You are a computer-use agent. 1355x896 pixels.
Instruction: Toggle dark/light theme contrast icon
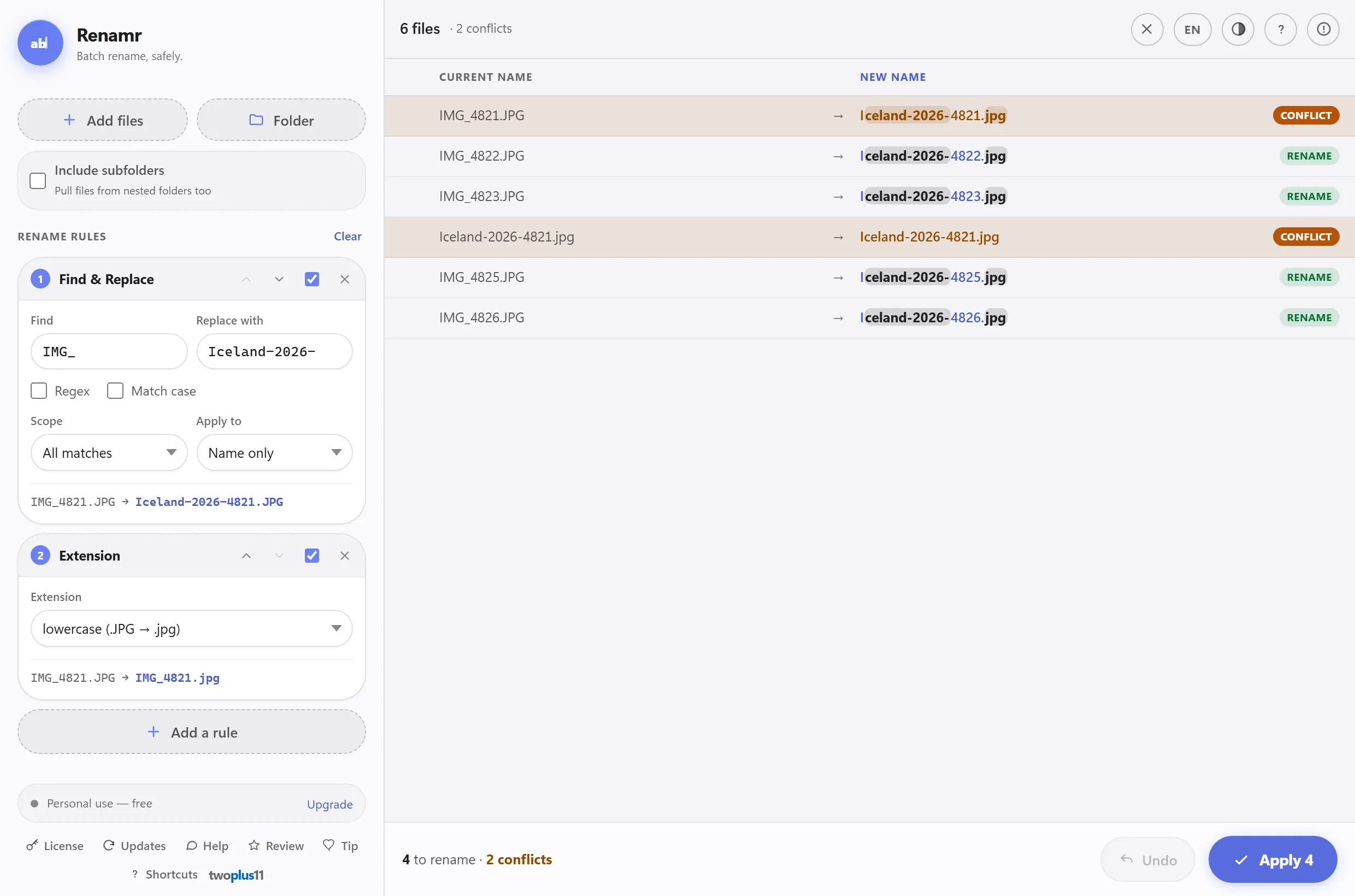(1238, 29)
